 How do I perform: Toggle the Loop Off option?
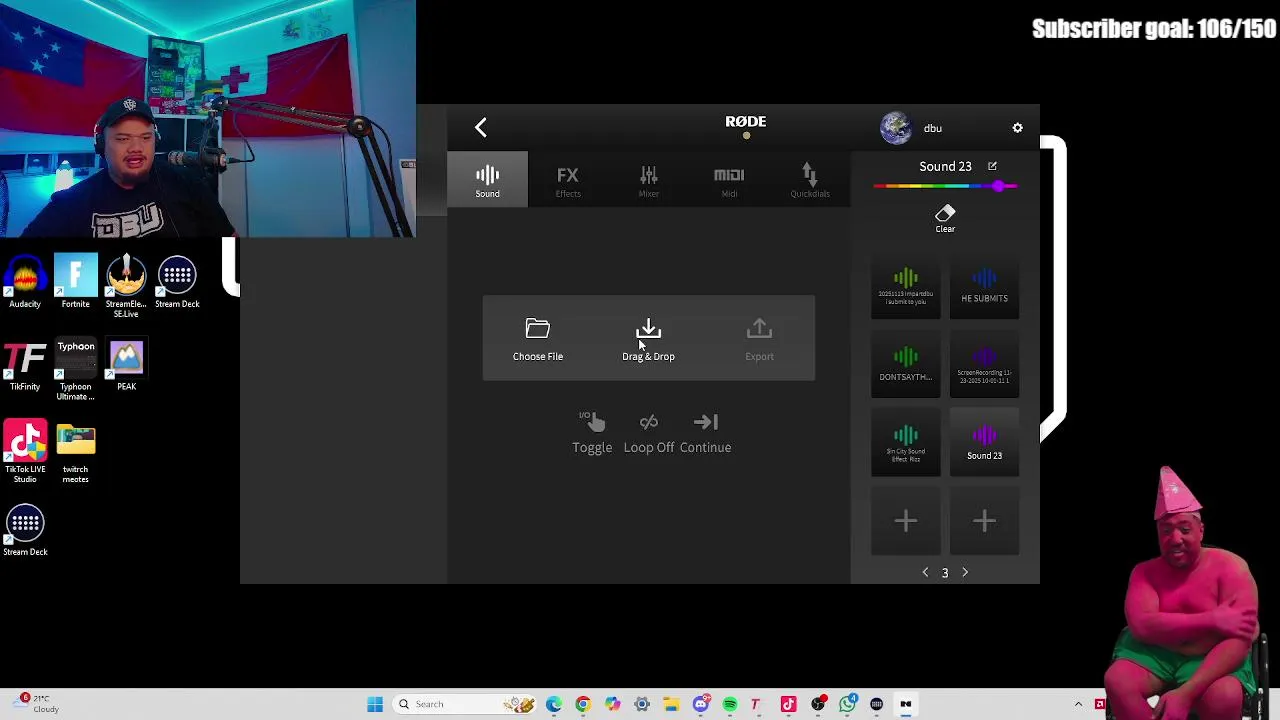649,433
